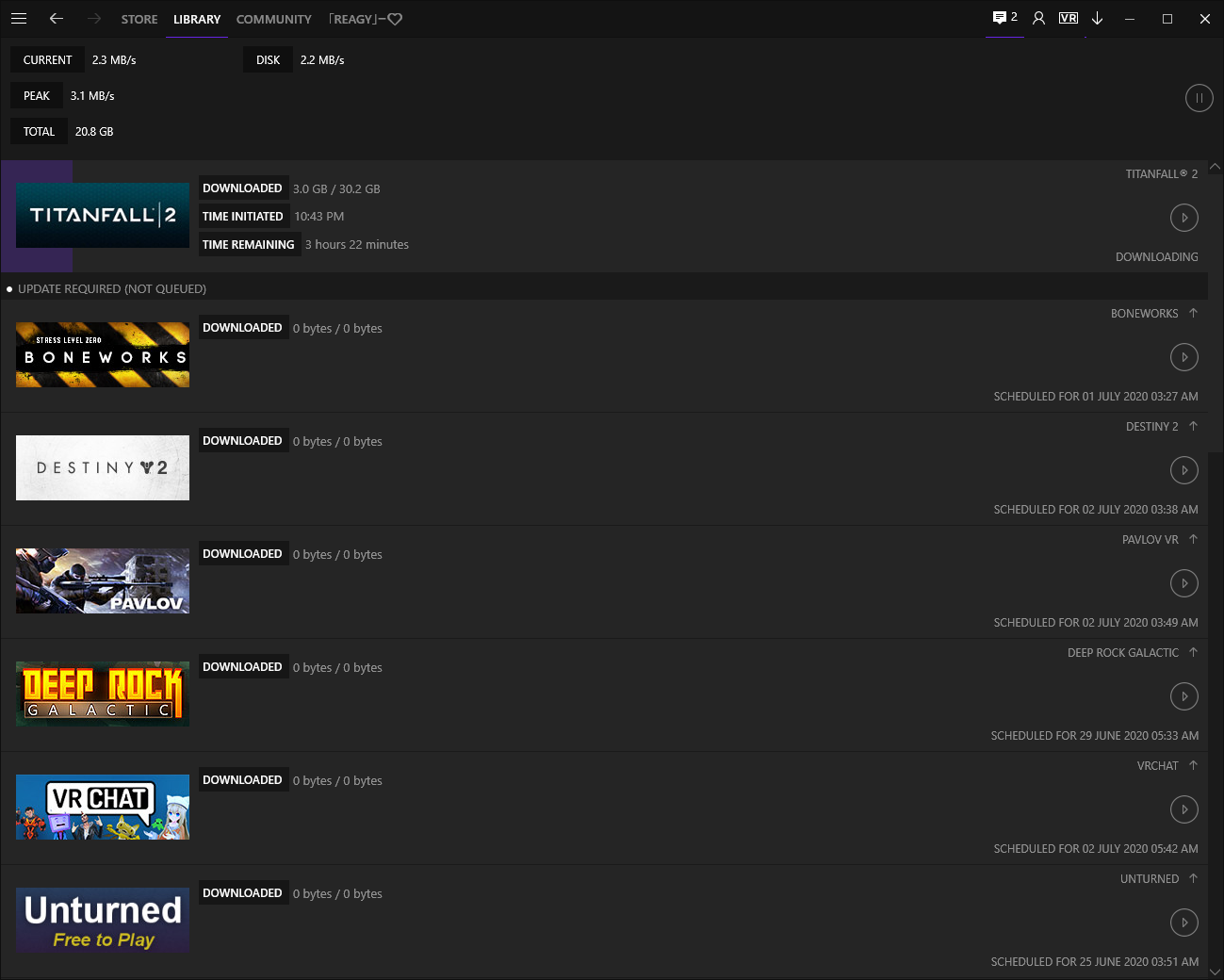Image resolution: width=1224 pixels, height=980 pixels.
Task: Open the downloads arrow icon
Action: 1097,19
